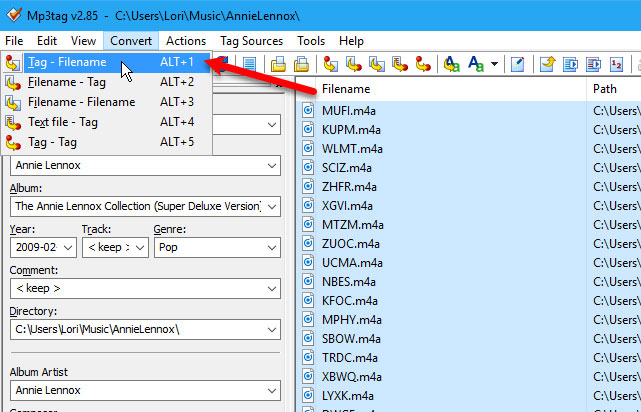Viewport: 641px width, 412px height.
Task: Open the Track dropdown
Action: [x=140, y=249]
